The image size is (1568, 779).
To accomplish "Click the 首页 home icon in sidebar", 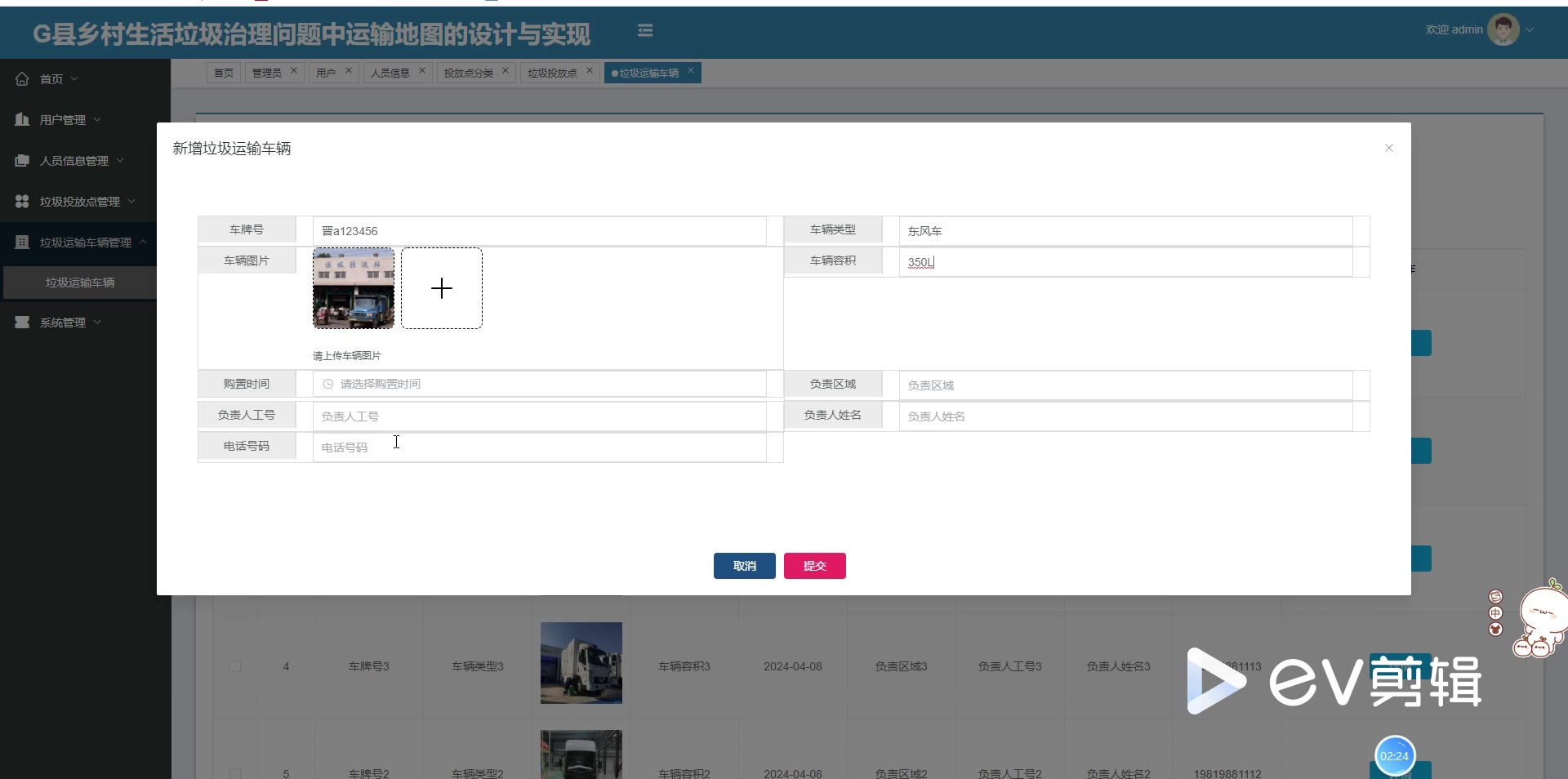I will (x=22, y=79).
